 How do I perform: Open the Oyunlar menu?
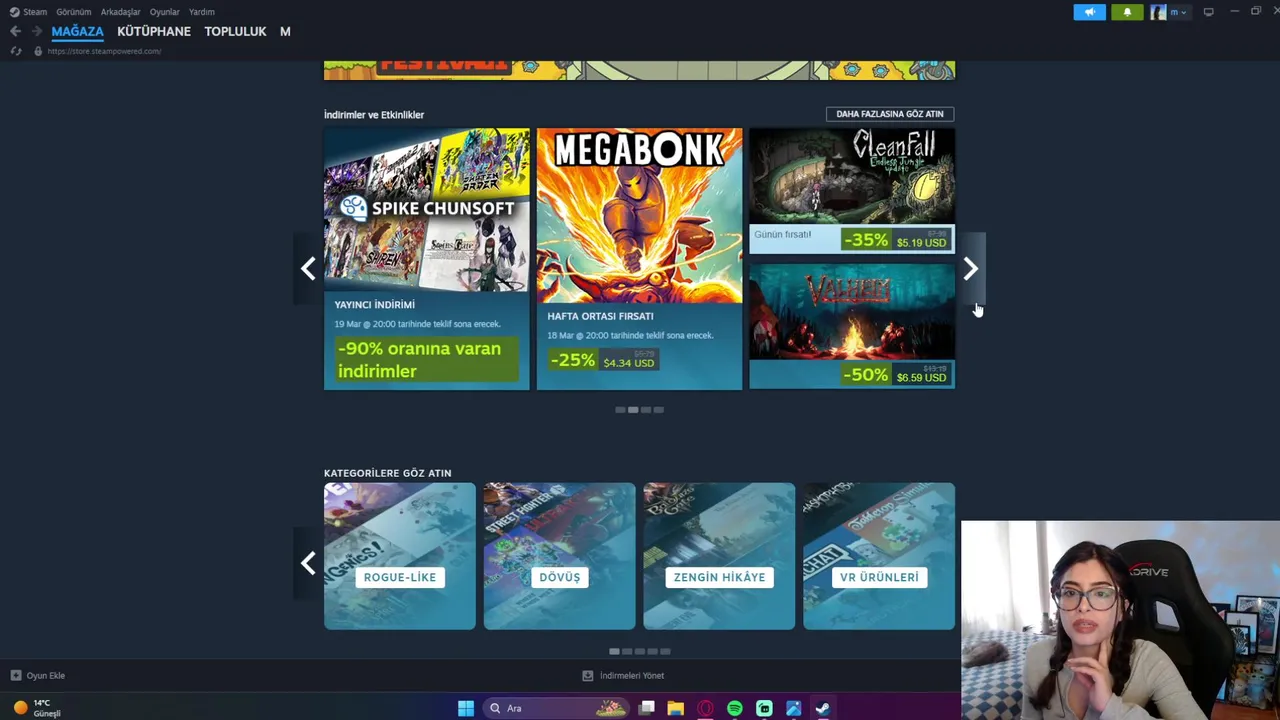164,12
